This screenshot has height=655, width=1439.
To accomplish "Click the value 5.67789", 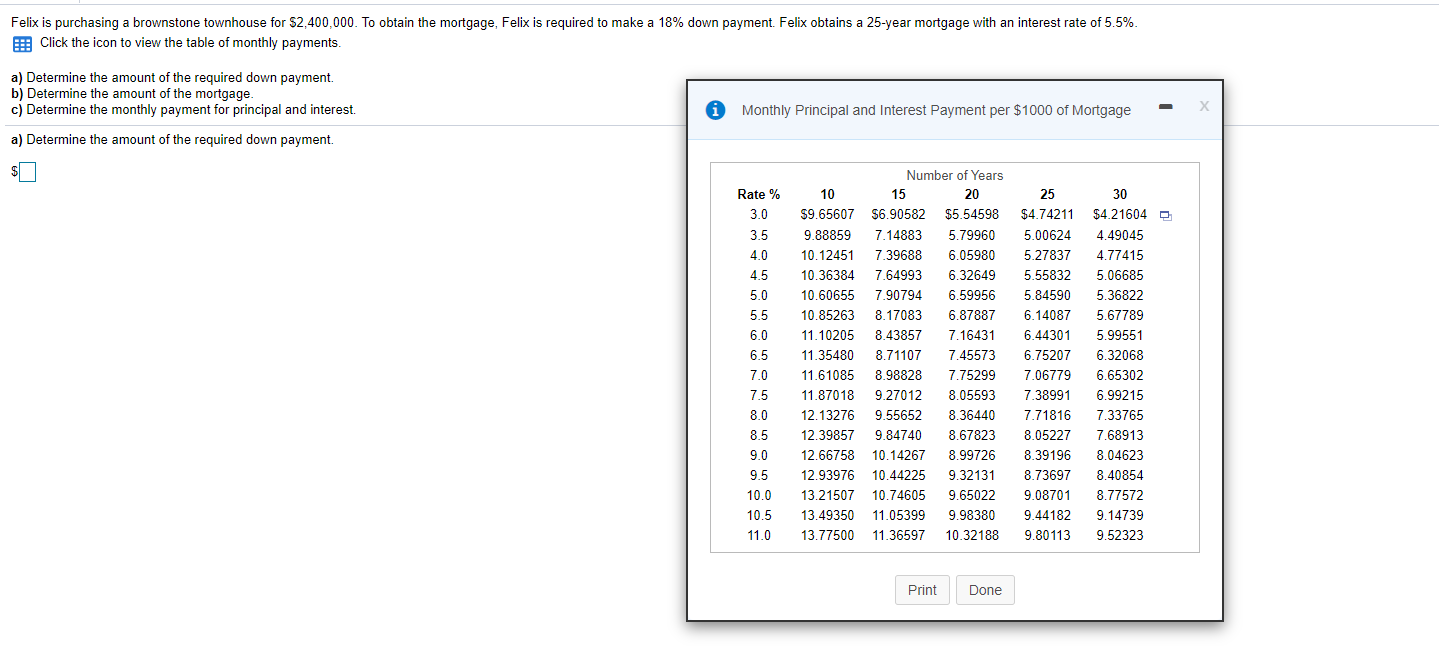I will coord(1120,315).
